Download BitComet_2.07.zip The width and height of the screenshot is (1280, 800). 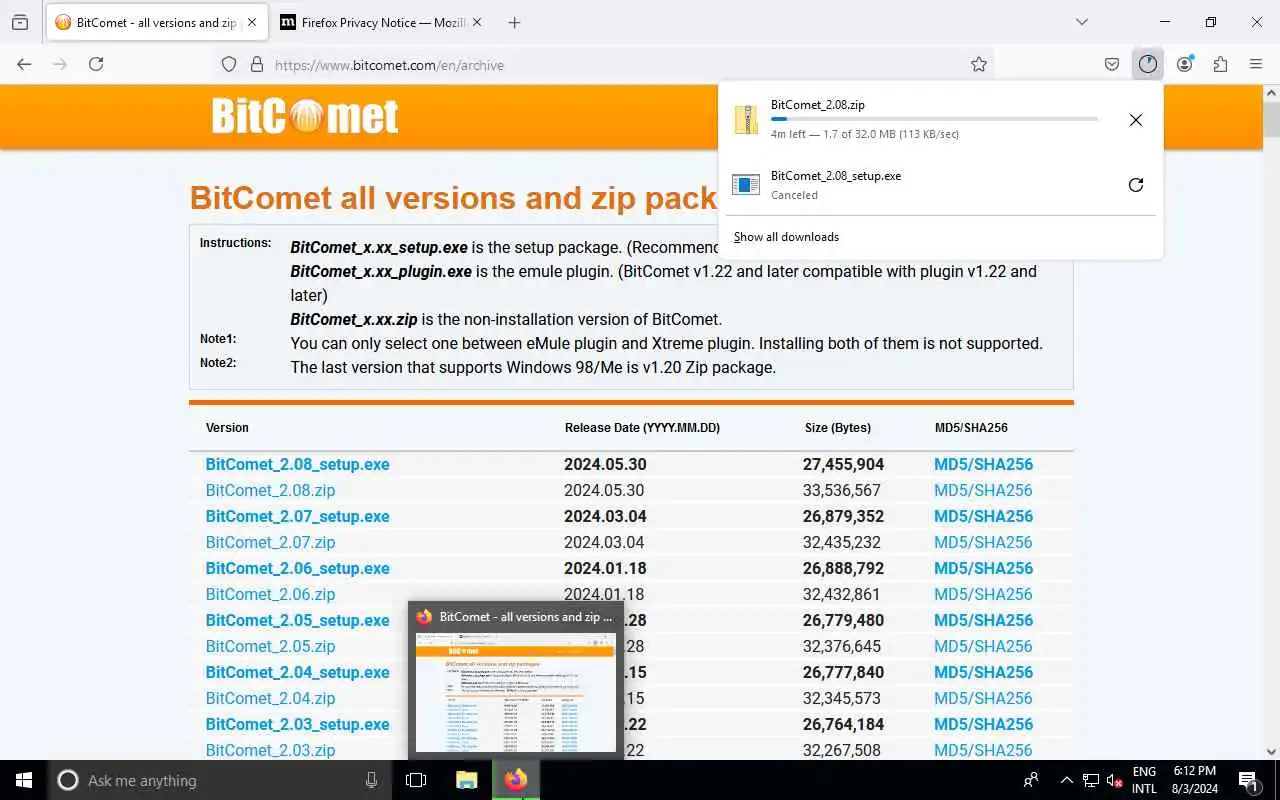[x=270, y=542]
